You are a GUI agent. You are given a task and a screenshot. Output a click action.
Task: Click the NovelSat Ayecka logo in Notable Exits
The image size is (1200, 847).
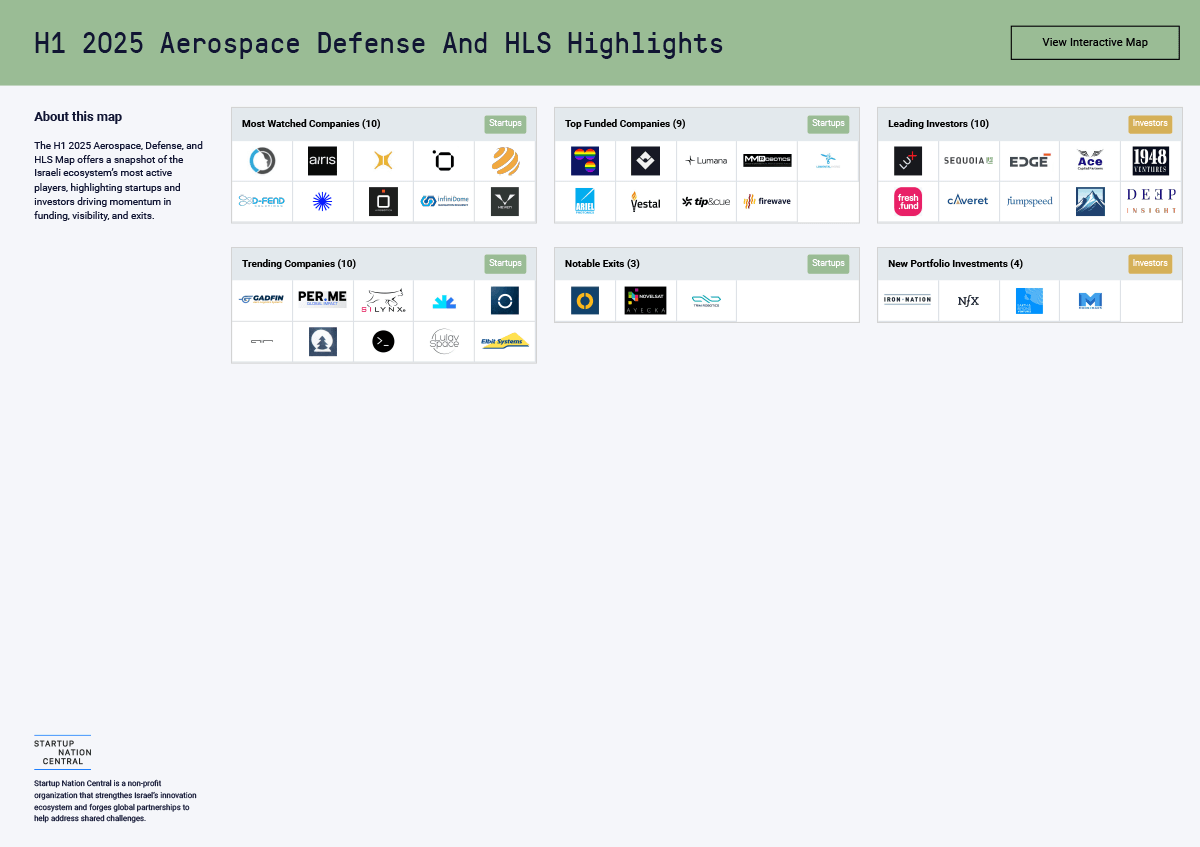645,300
